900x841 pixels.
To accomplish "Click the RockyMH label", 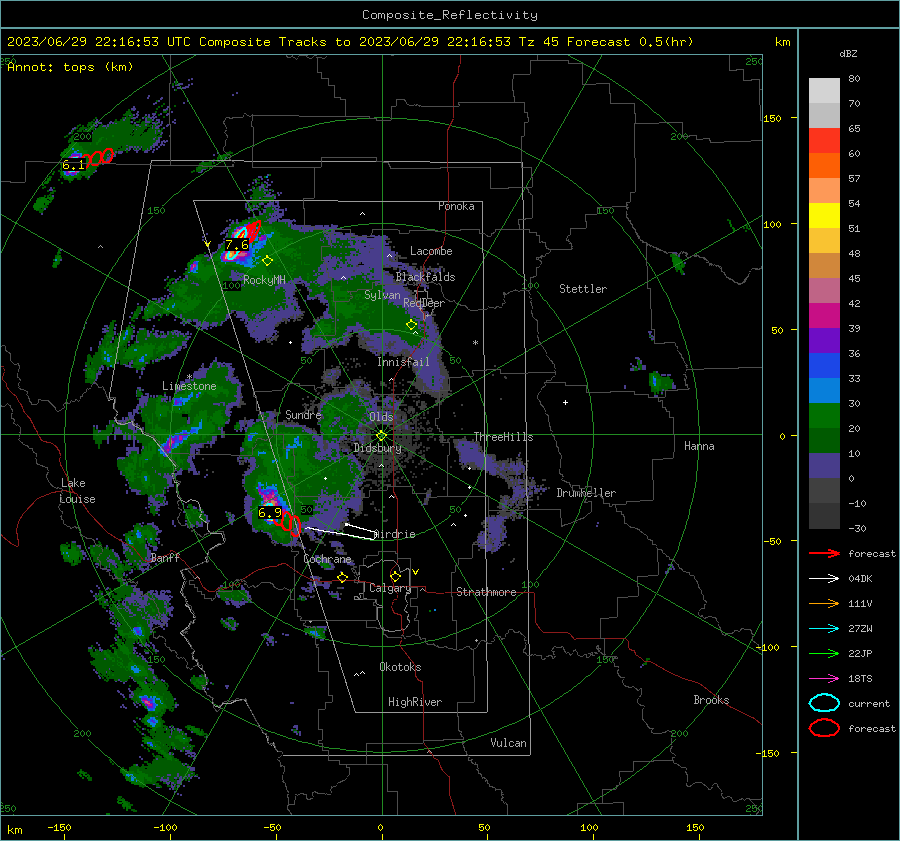I will coord(264,280).
